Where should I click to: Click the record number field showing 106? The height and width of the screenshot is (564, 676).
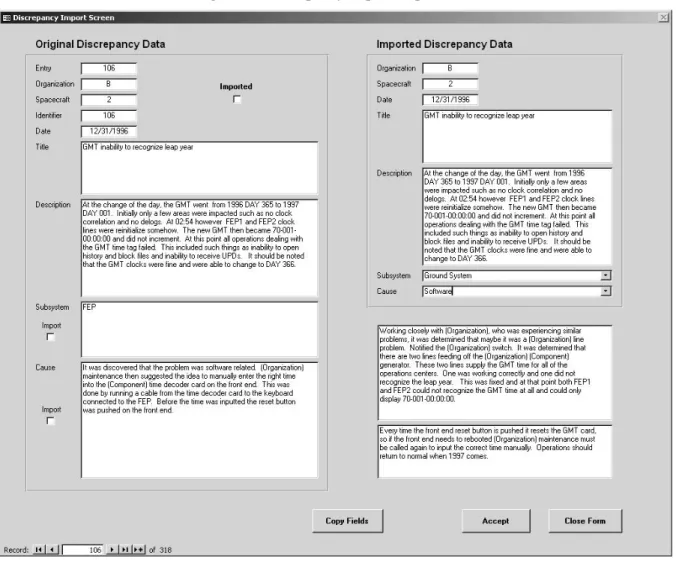point(83,550)
